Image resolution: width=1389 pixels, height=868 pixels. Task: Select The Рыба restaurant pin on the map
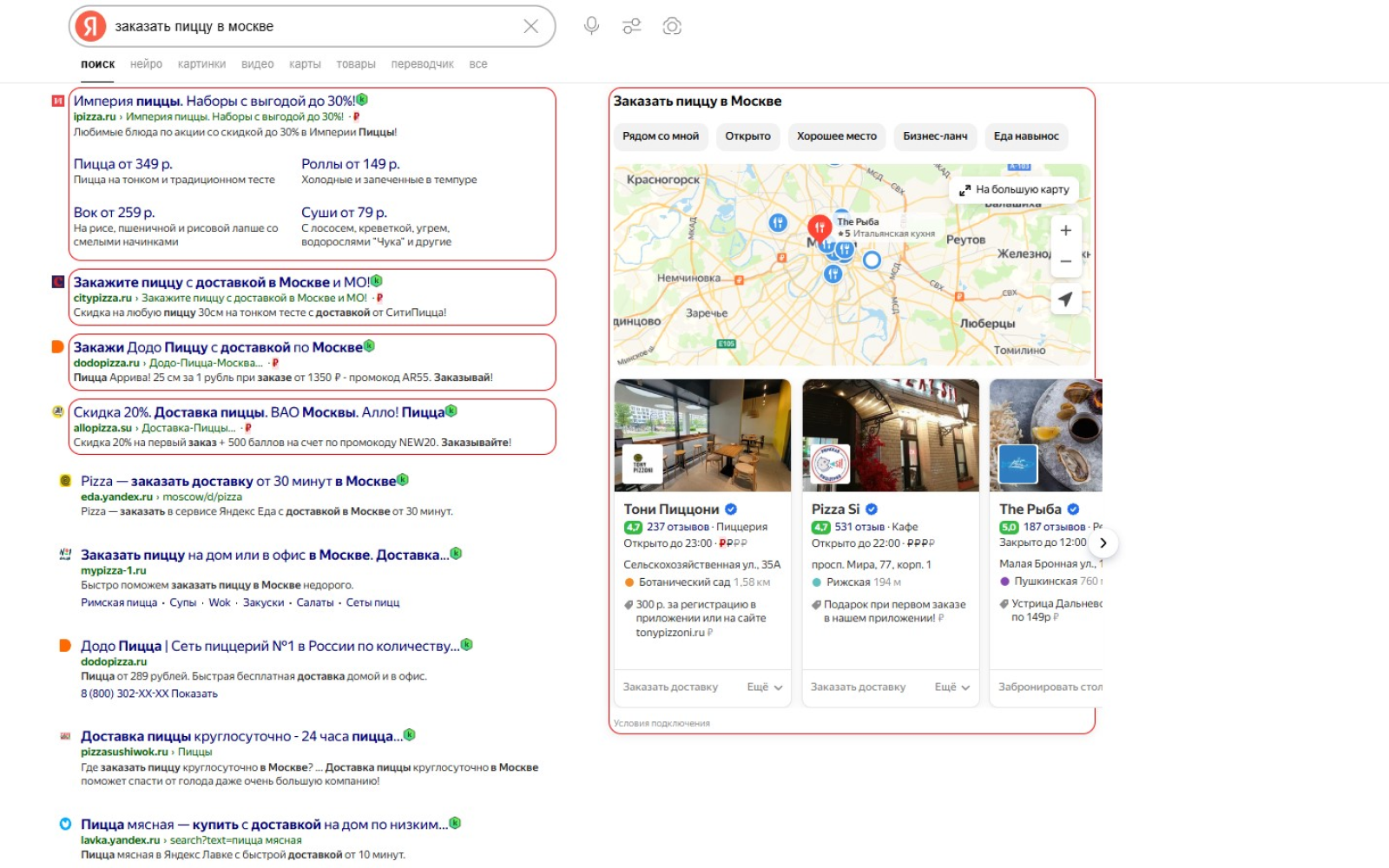(x=819, y=227)
